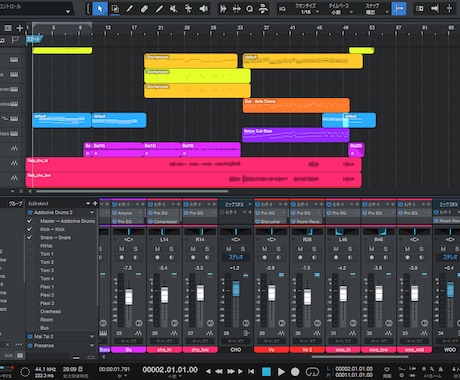The height and width of the screenshot is (380, 460).
Task: Enable the Overhead output checkbox
Action: pyautogui.click(x=30, y=311)
